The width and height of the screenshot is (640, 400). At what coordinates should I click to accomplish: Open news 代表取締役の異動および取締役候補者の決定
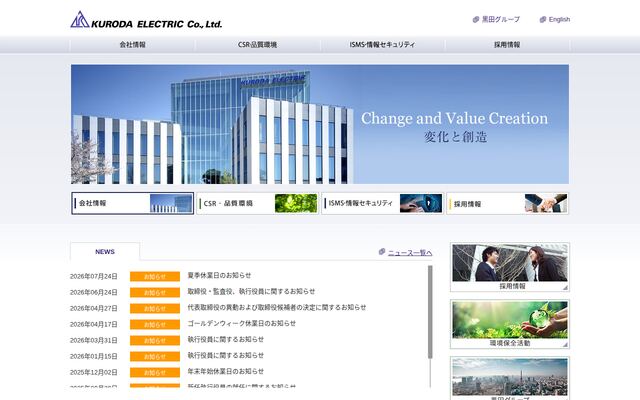pos(277,307)
